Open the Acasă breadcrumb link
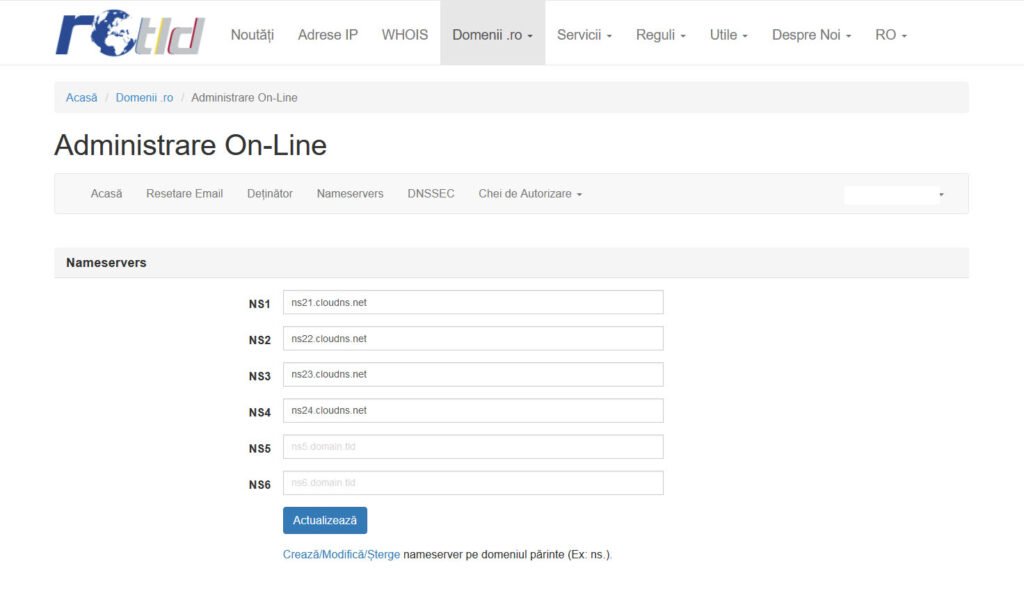 [81, 97]
